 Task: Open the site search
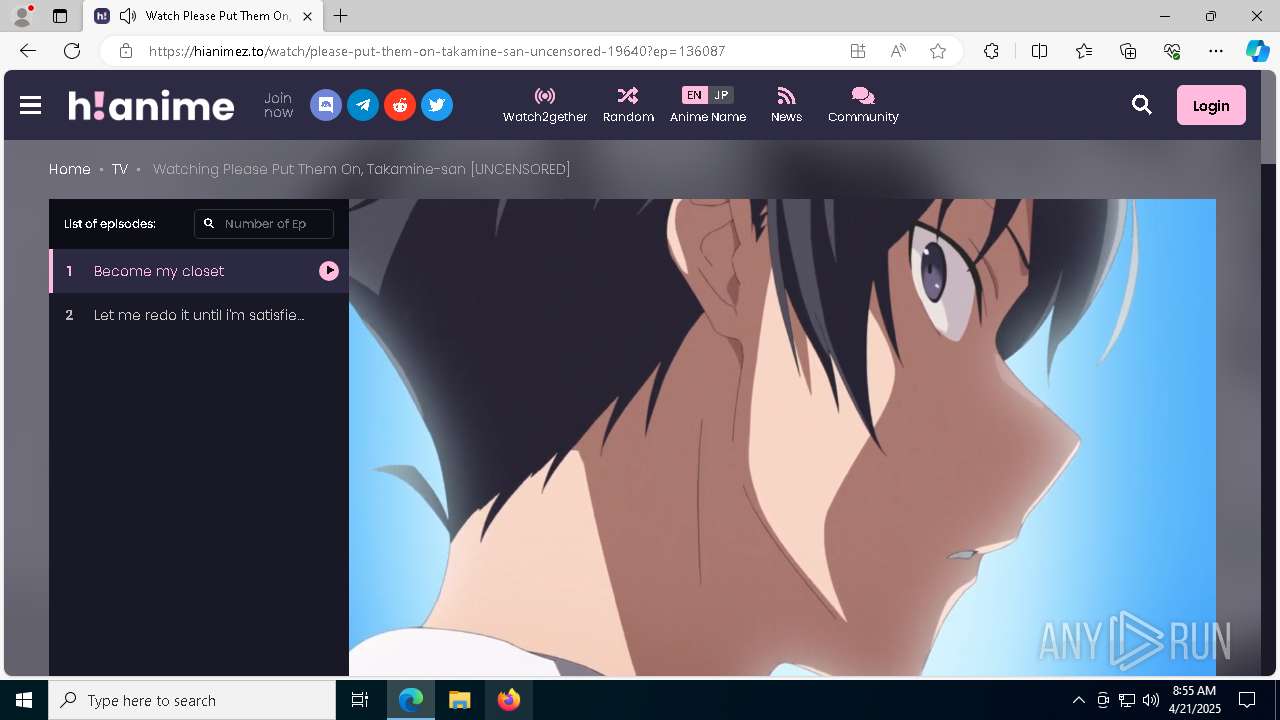(1142, 105)
